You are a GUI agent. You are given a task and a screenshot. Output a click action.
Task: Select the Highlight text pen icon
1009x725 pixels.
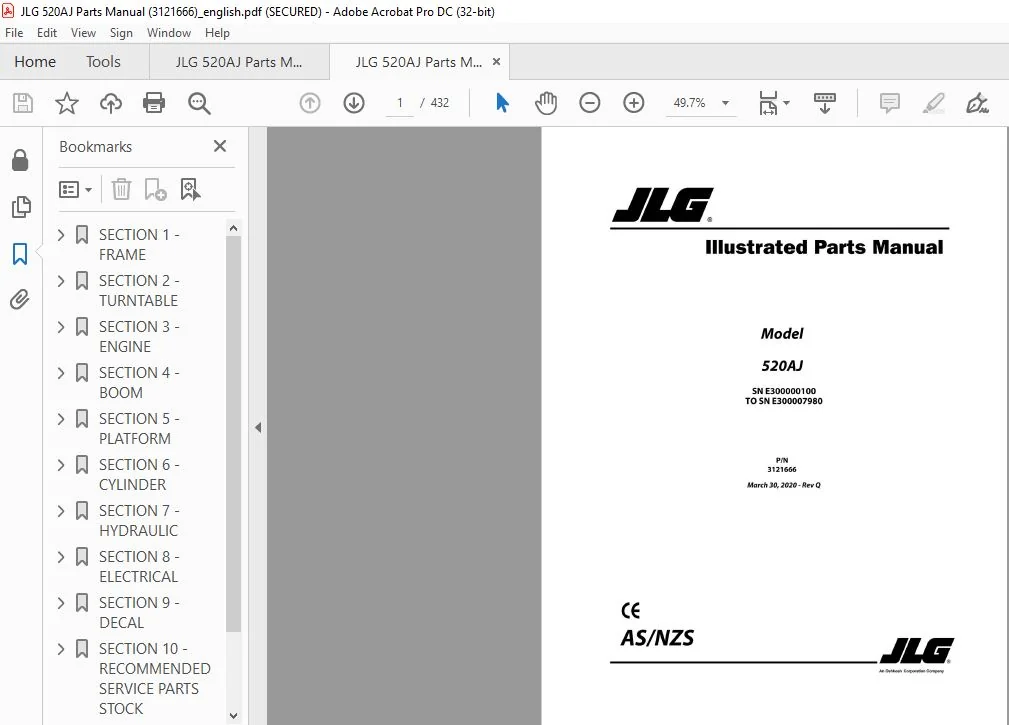pyautogui.click(x=934, y=103)
